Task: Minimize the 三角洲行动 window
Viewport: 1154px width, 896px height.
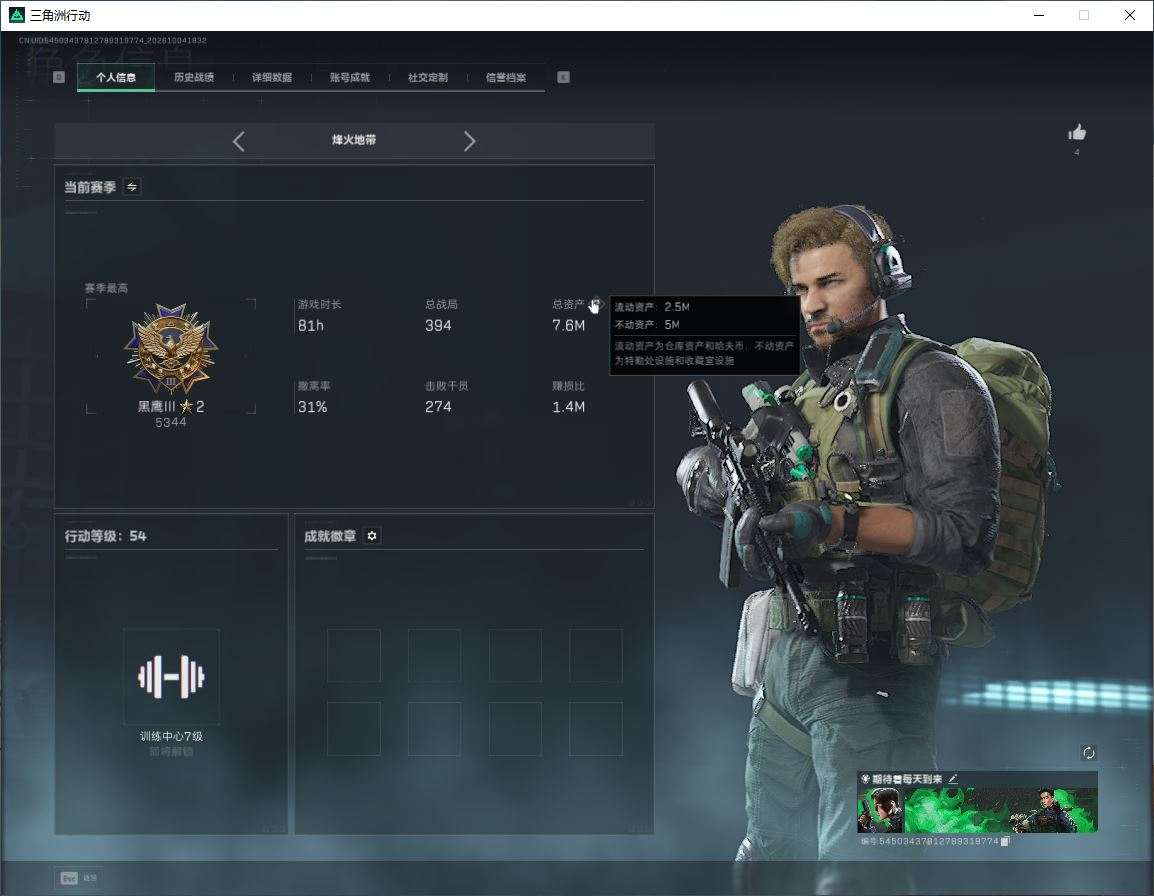Action: (x=1039, y=15)
